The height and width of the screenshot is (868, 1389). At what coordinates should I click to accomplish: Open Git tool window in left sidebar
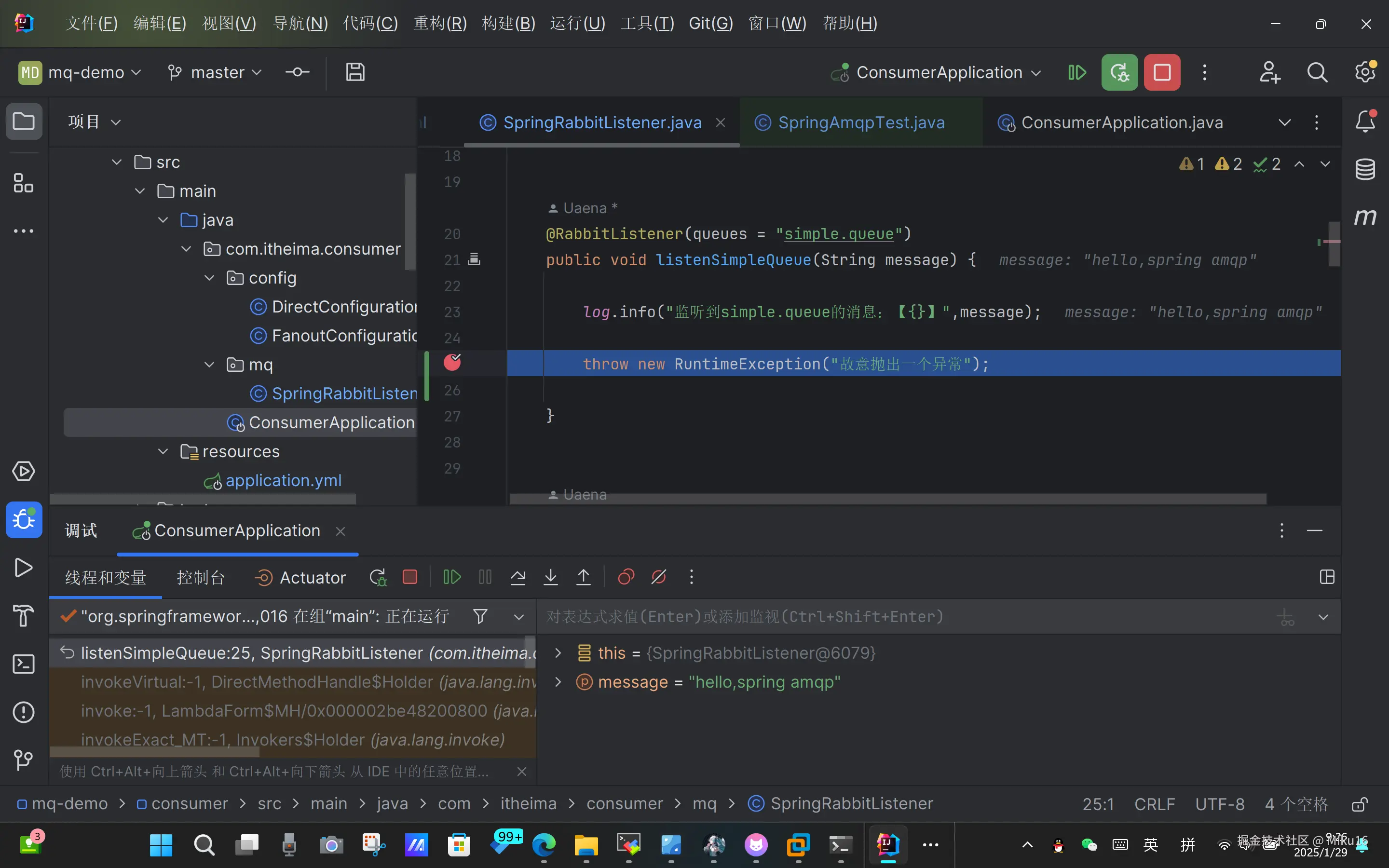point(24,760)
